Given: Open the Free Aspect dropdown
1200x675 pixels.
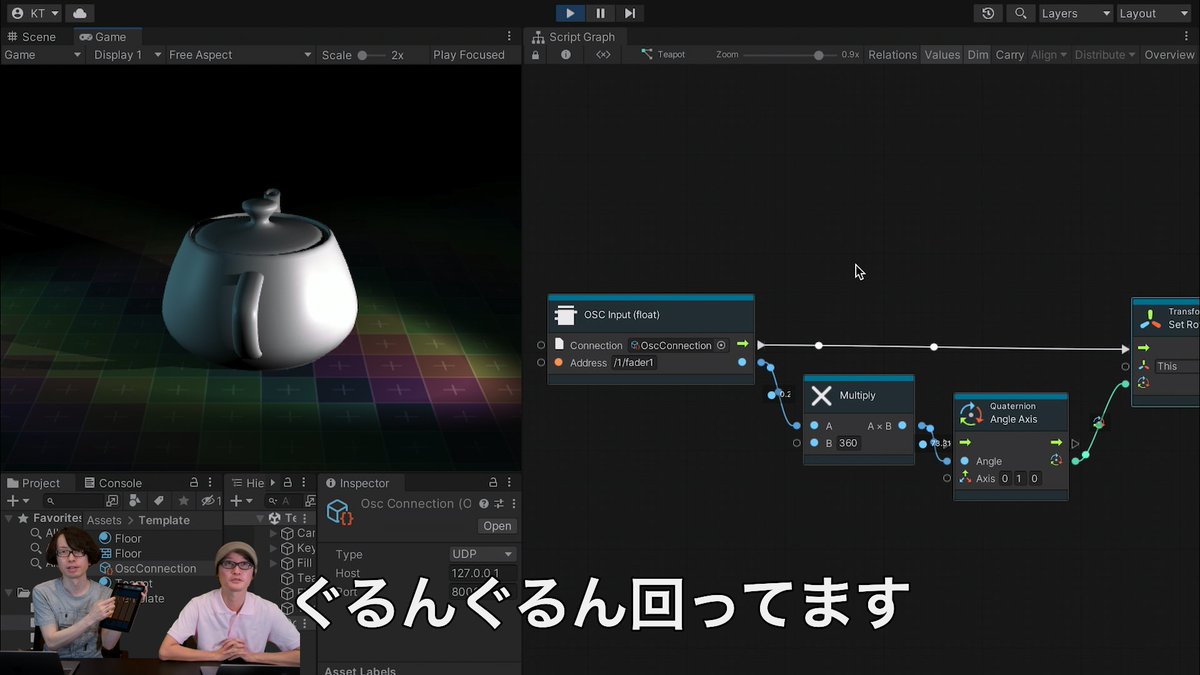Looking at the screenshot, I should tap(240, 55).
